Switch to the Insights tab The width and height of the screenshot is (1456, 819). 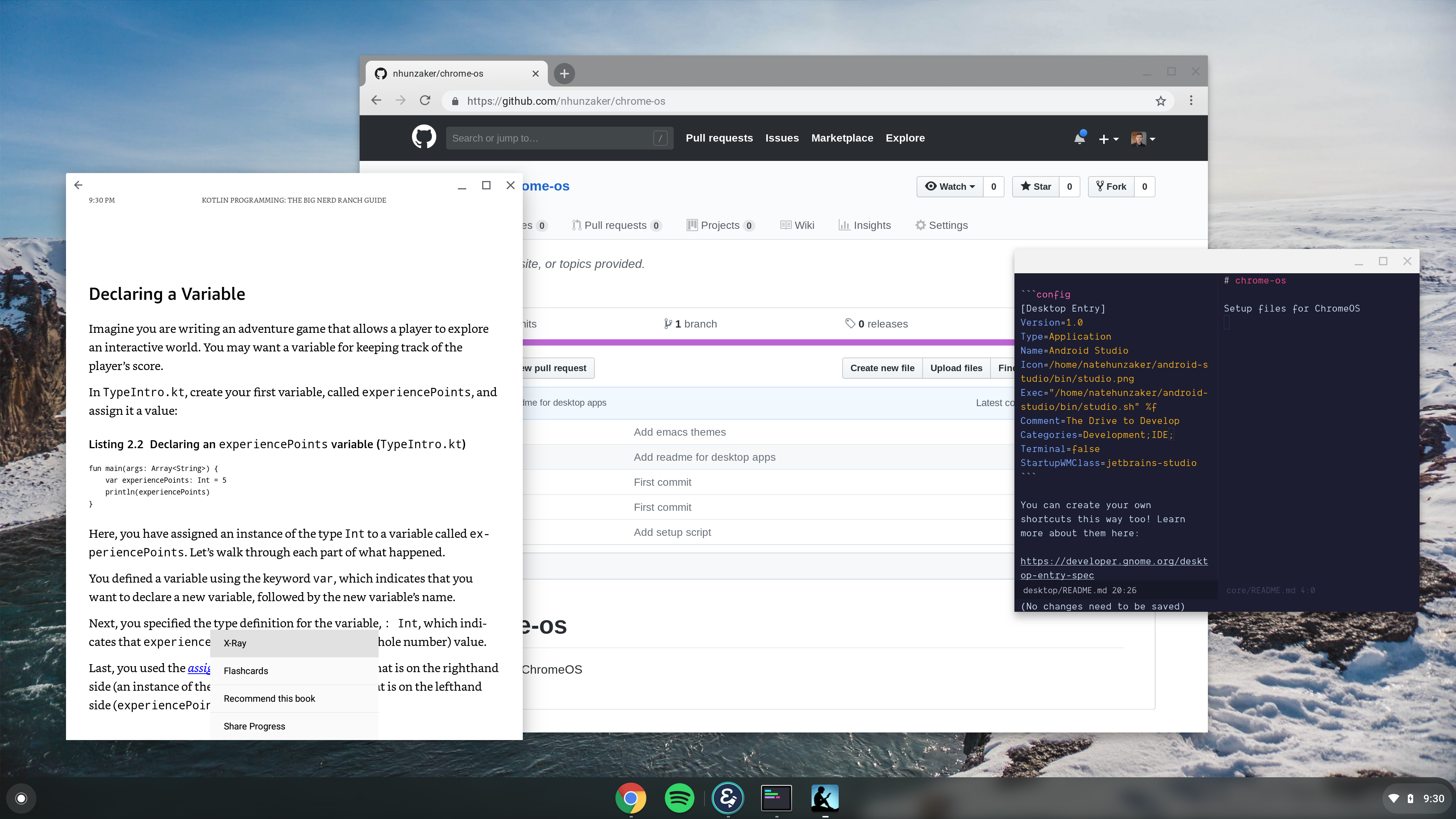point(865,225)
